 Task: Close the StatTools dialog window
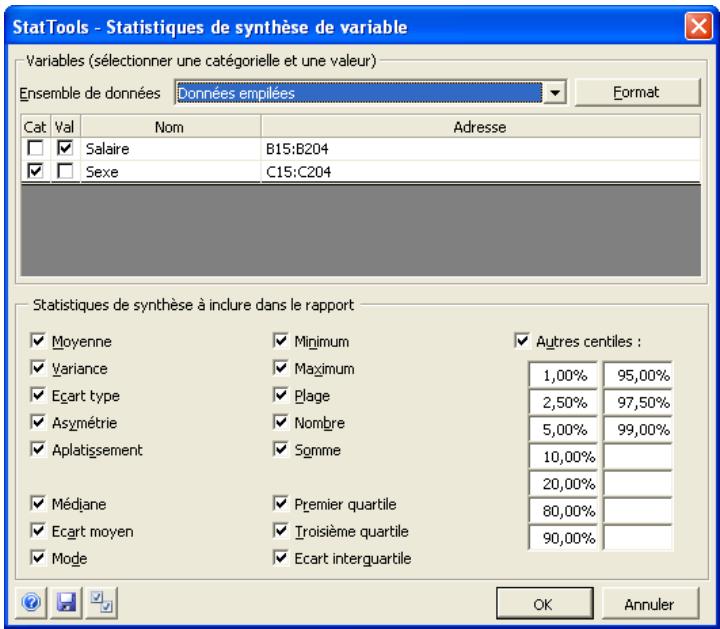point(698,26)
